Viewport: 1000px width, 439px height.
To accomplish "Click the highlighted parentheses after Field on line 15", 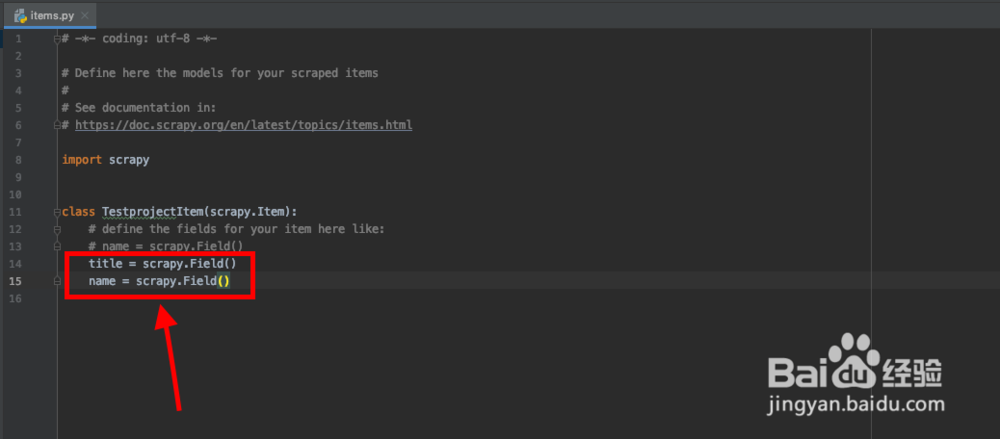I will click(x=224, y=281).
